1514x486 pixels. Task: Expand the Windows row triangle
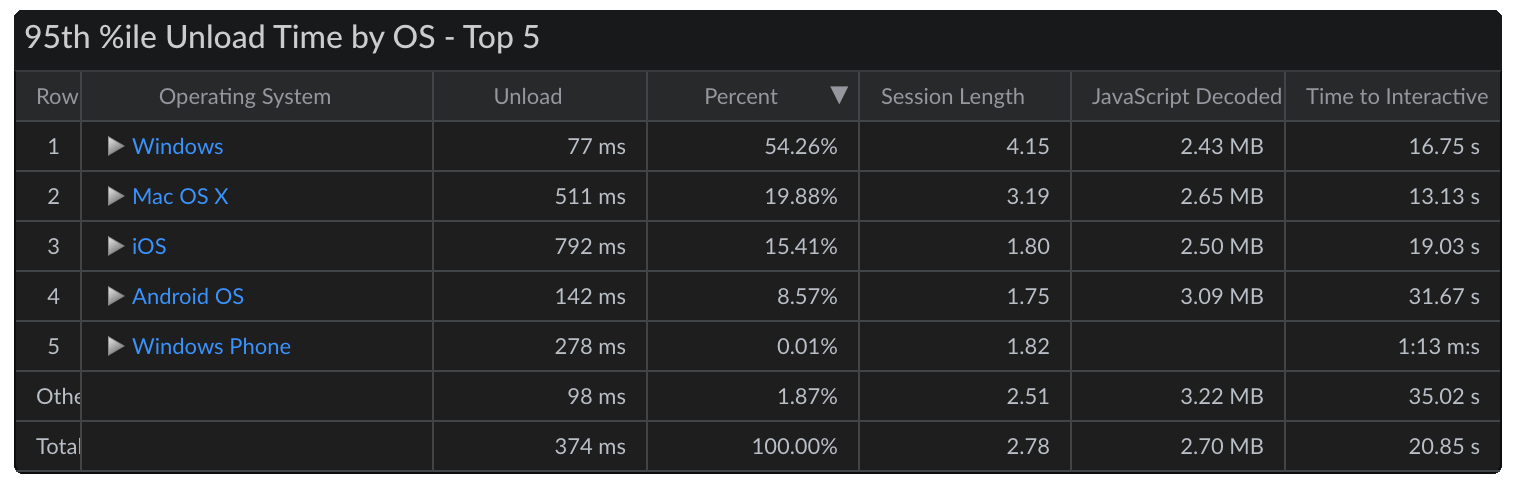click(116, 147)
